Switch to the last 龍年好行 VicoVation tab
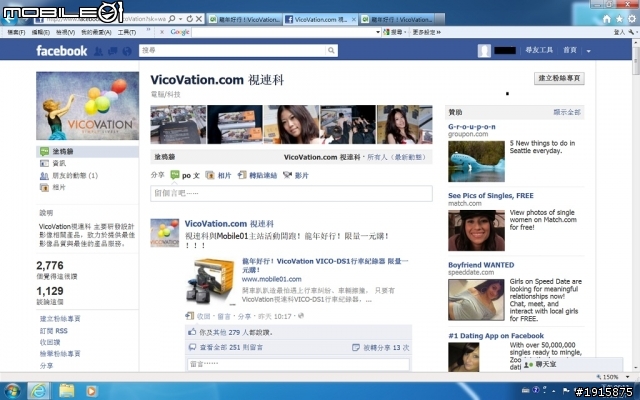The width and height of the screenshot is (640, 400). [397, 19]
